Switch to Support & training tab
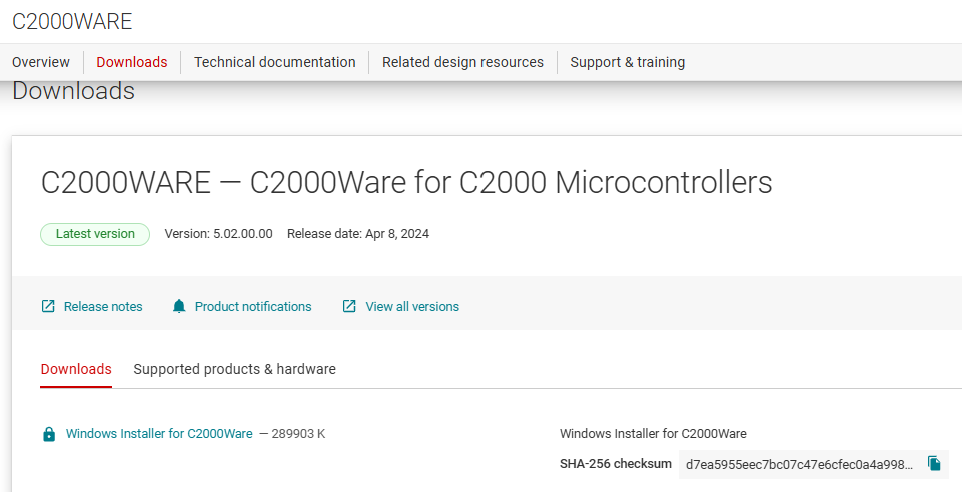The width and height of the screenshot is (962, 492). tap(628, 62)
